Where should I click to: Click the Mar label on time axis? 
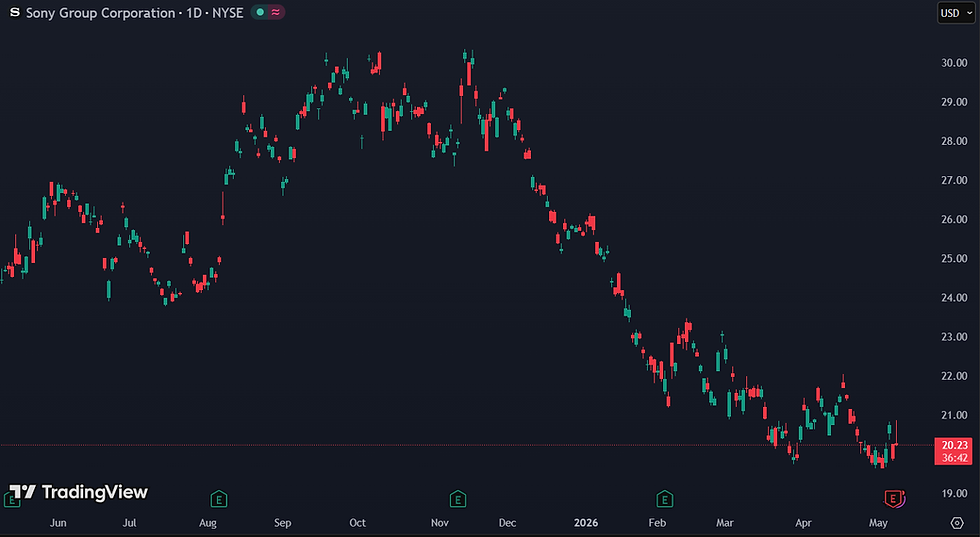pyautogui.click(x=725, y=523)
